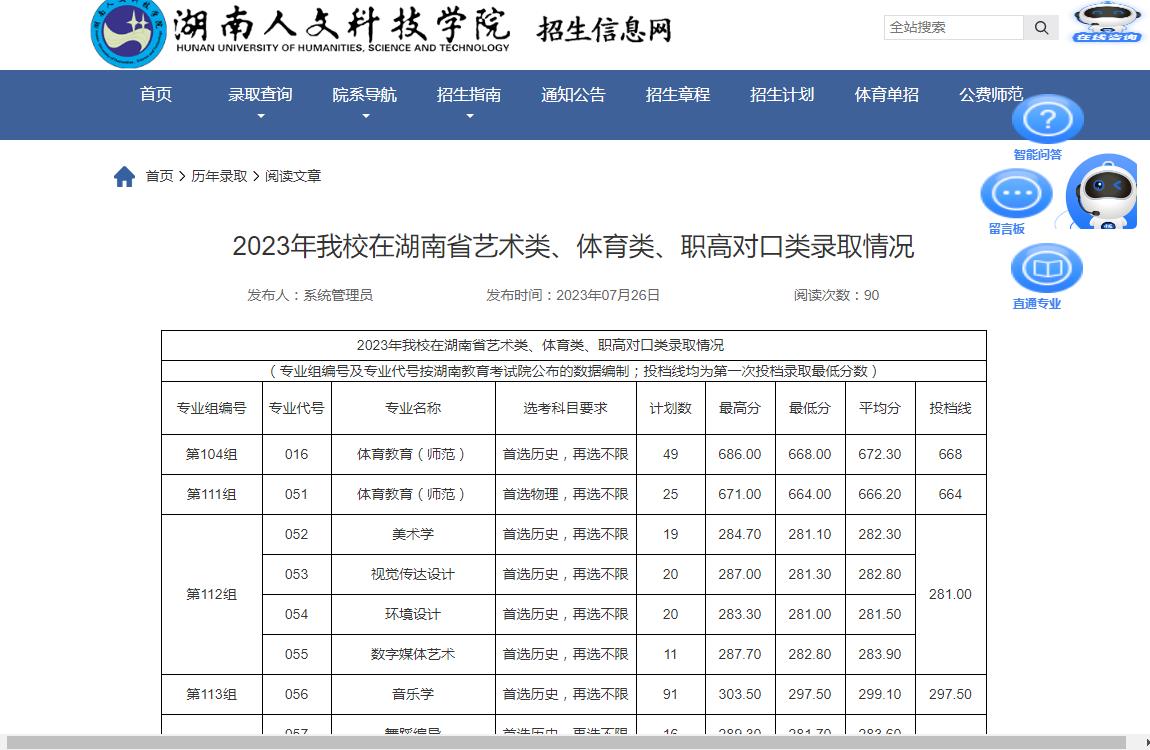Image resolution: width=1150 pixels, height=750 pixels.
Task: Click 阅读文章 breadcrumb text
Action: point(293,176)
